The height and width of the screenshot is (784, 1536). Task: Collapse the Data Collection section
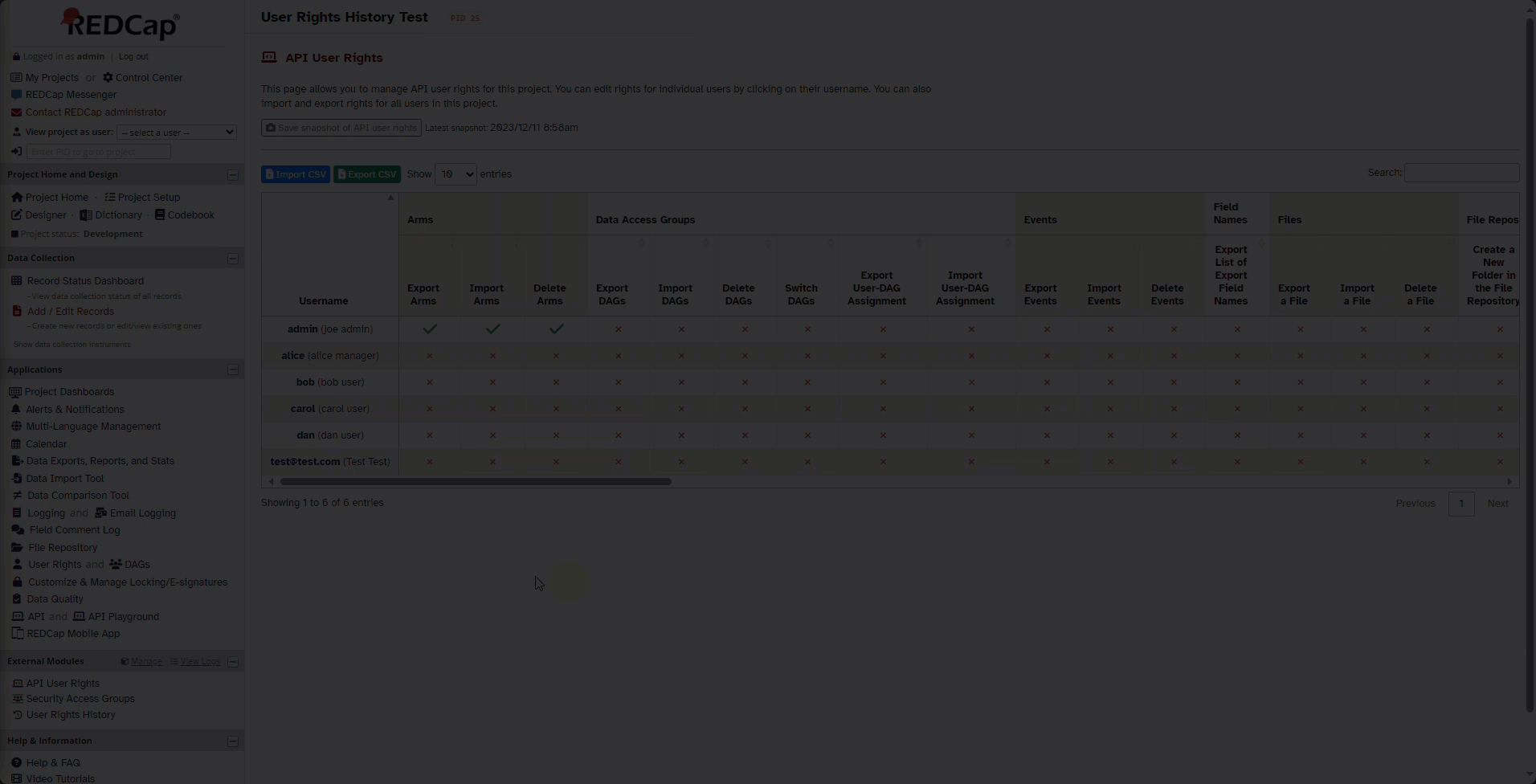(x=233, y=259)
